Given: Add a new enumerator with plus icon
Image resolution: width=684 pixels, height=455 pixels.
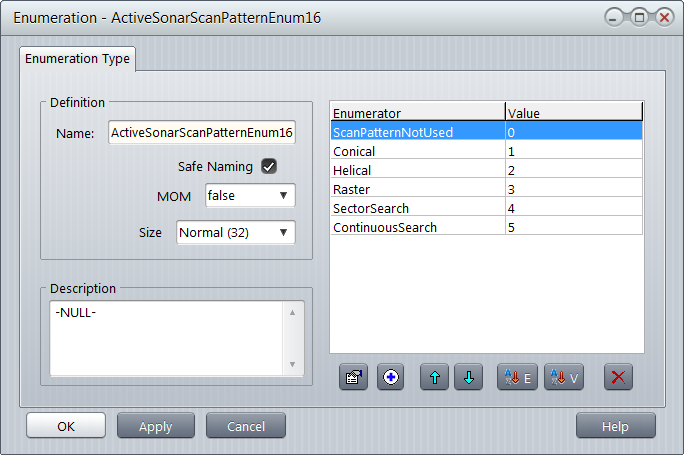Looking at the screenshot, I should 390,378.
